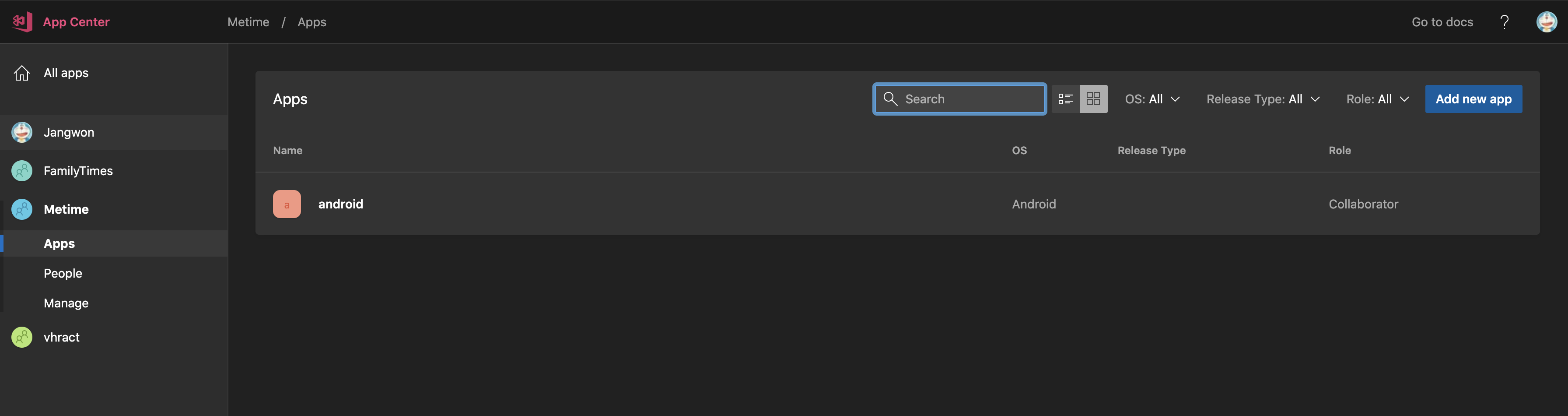Open Go to docs link
This screenshot has height=416, width=1568.
click(x=1442, y=22)
